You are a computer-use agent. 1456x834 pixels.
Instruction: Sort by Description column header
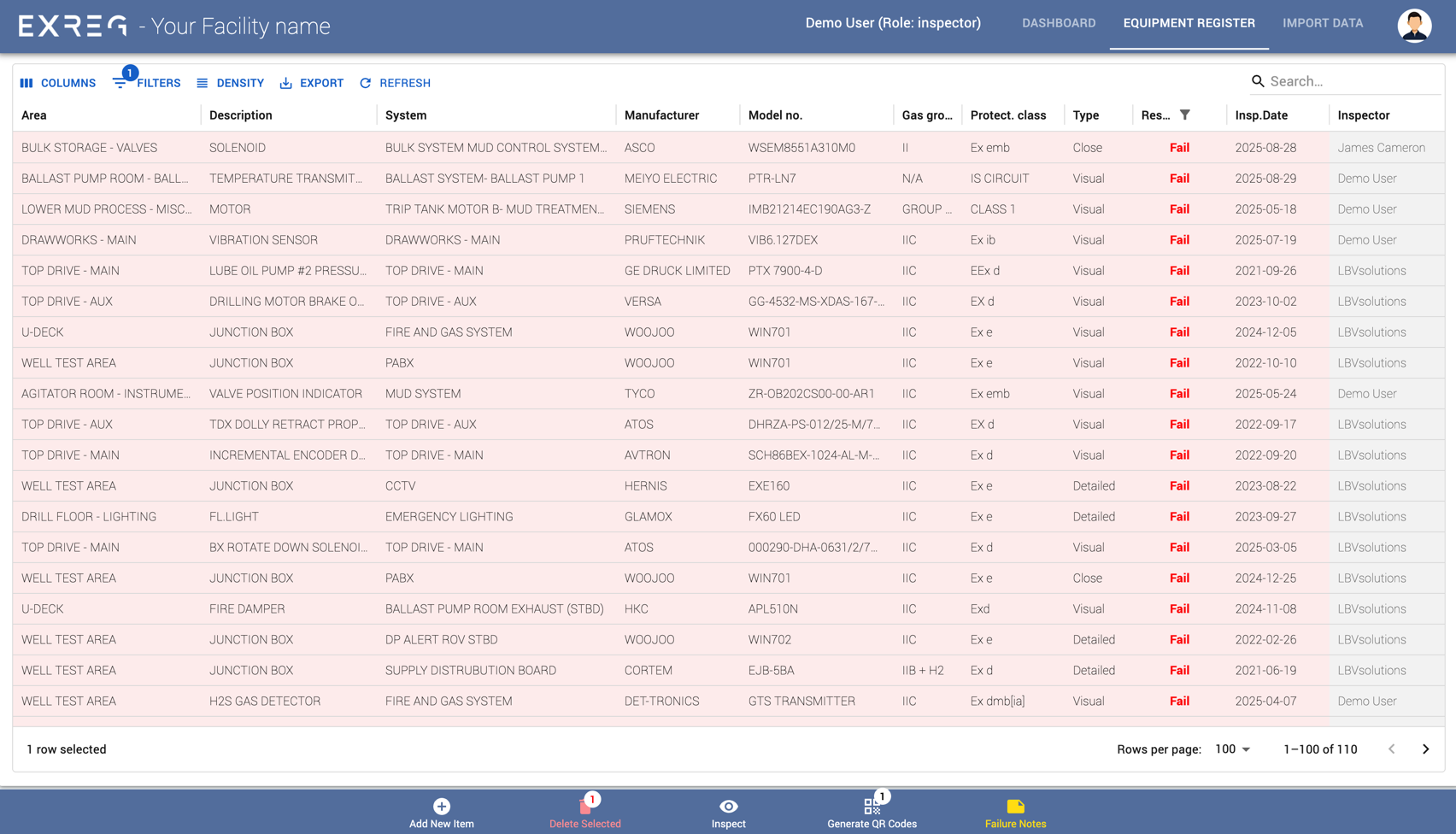pos(241,115)
